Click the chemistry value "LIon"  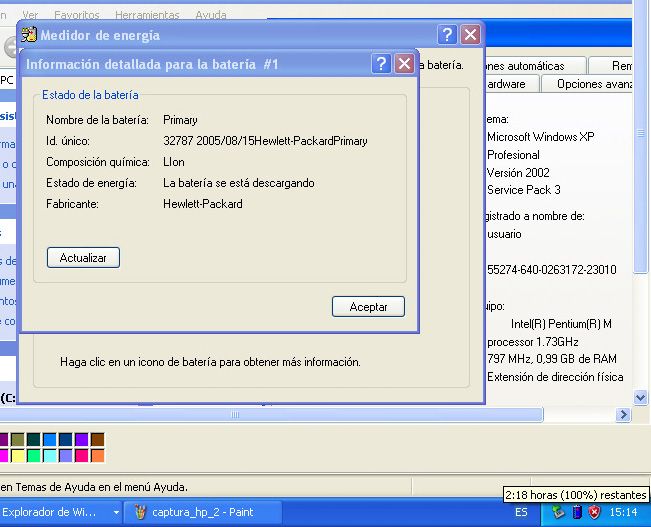(x=174, y=162)
